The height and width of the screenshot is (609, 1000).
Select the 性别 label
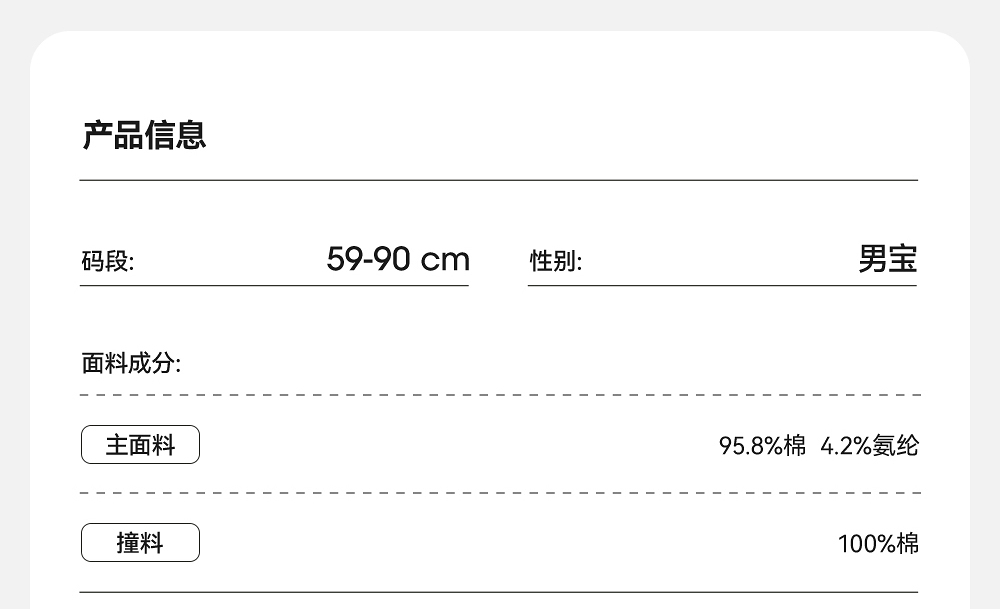(555, 262)
